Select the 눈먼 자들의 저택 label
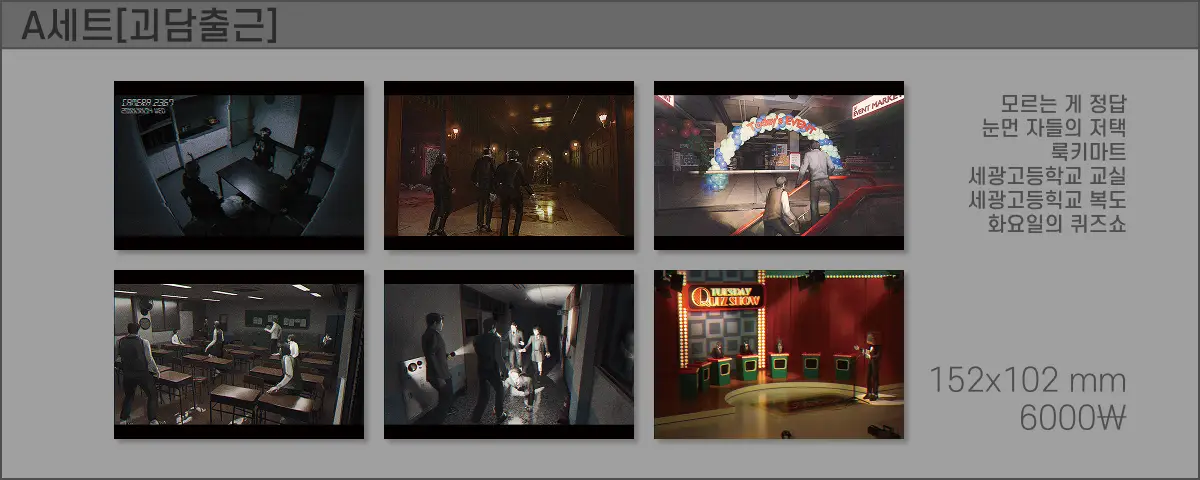1200x480 pixels. pos(1054,128)
